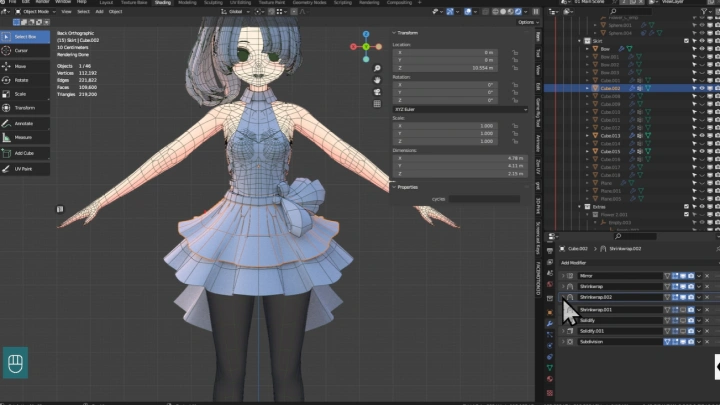Choose the Measure tool

(x=22, y=137)
